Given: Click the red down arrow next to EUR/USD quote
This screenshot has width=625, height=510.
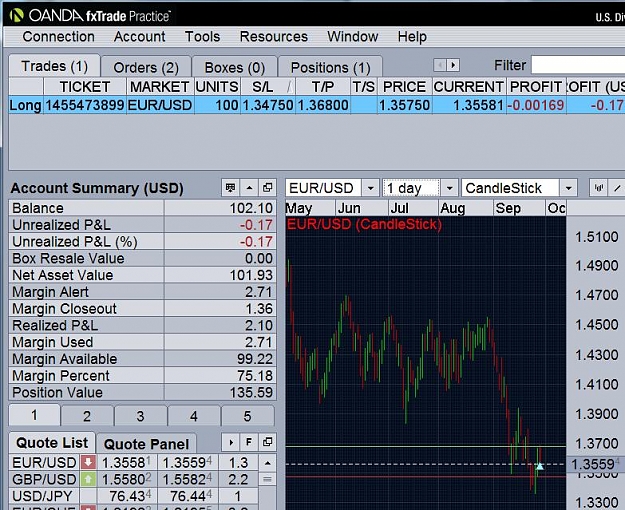Looking at the screenshot, I should (x=88, y=463).
